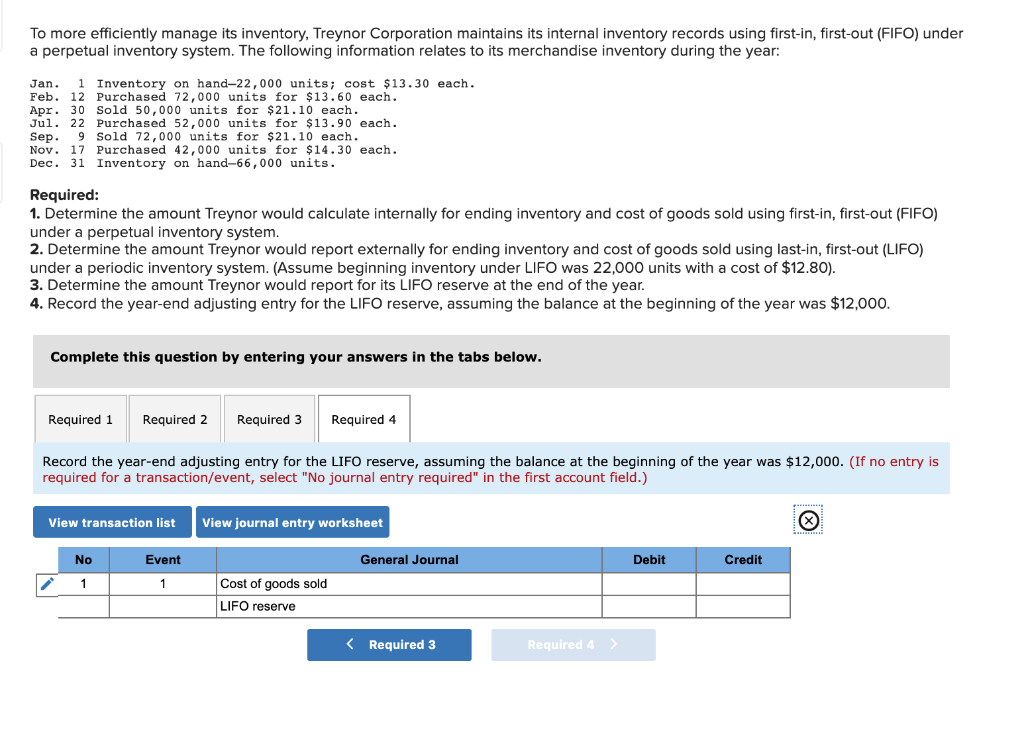Click the circled X clear-entry icon
This screenshot has width=1024, height=743.
[x=808, y=519]
